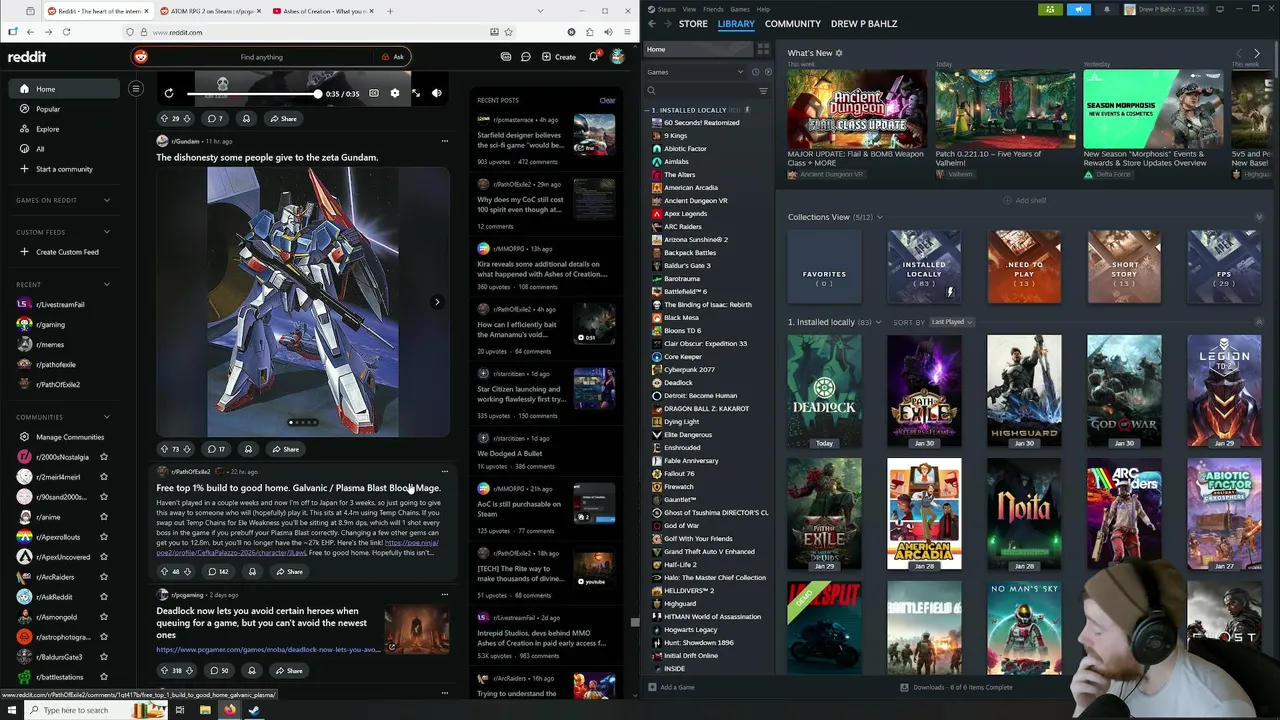The image size is (1280, 720).
Task: Open Steam notifications bell
Action: tap(1106, 9)
